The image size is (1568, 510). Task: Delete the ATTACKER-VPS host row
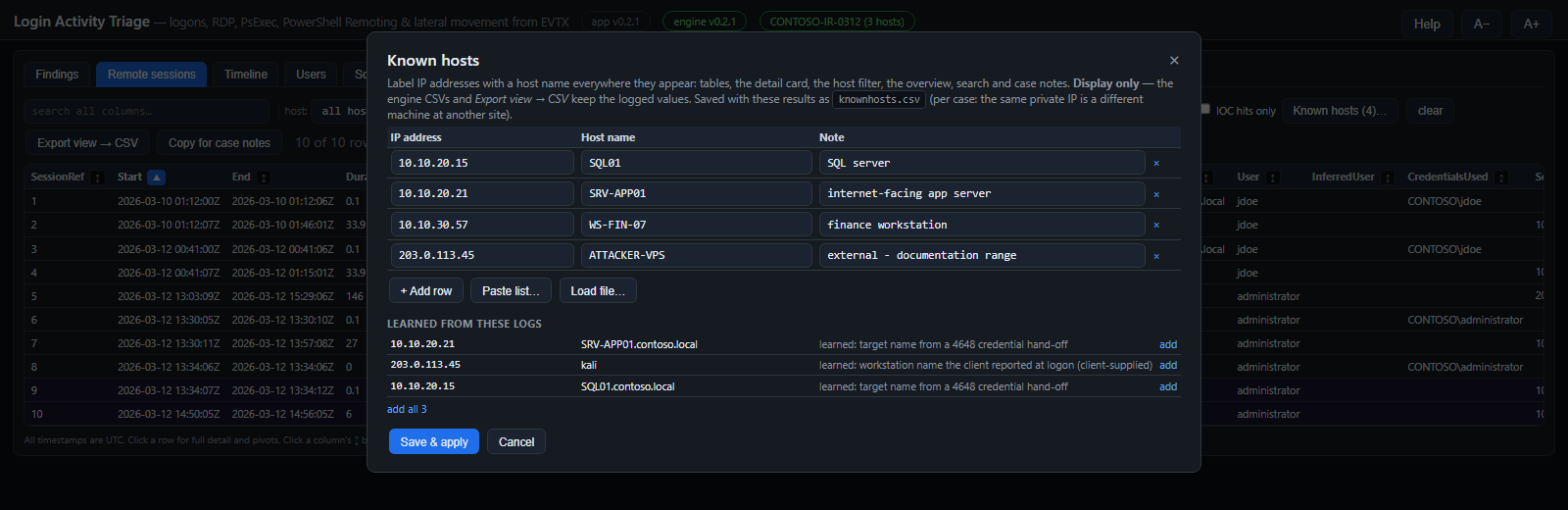[x=1156, y=256]
